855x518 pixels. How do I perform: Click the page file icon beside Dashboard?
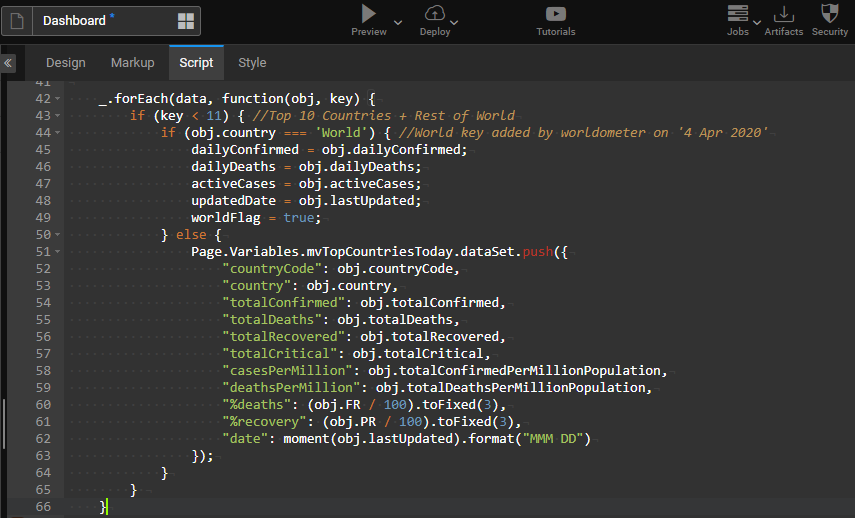17,21
